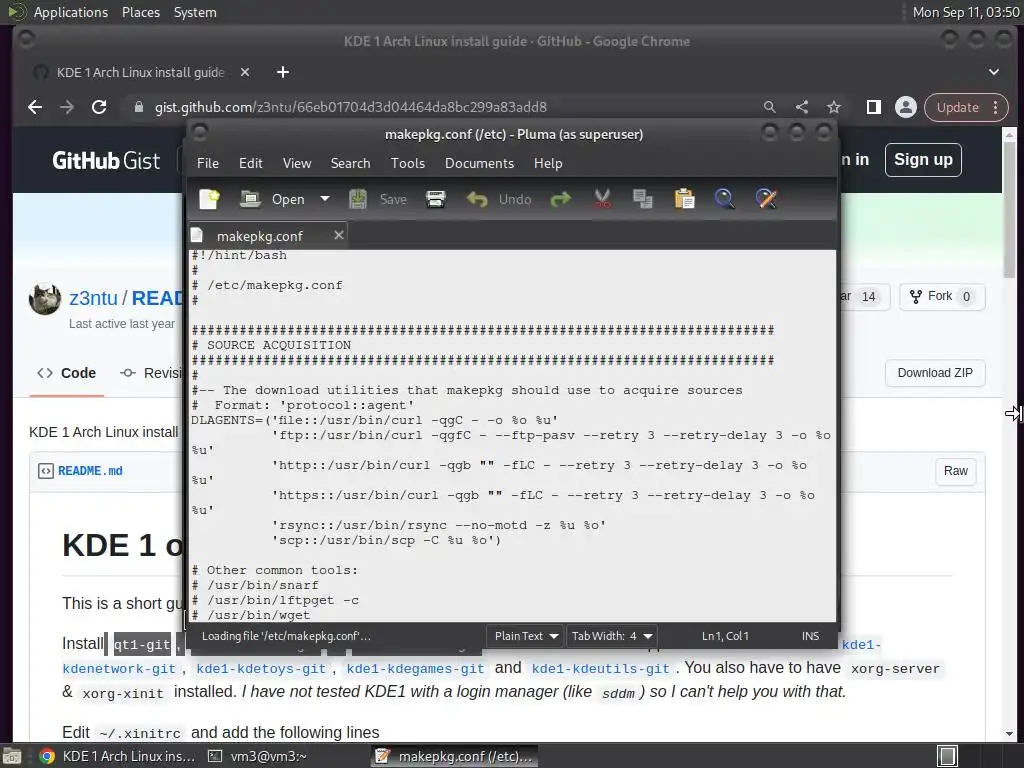The image size is (1024, 768).
Task: Print the document via printer icon
Action: (436, 199)
